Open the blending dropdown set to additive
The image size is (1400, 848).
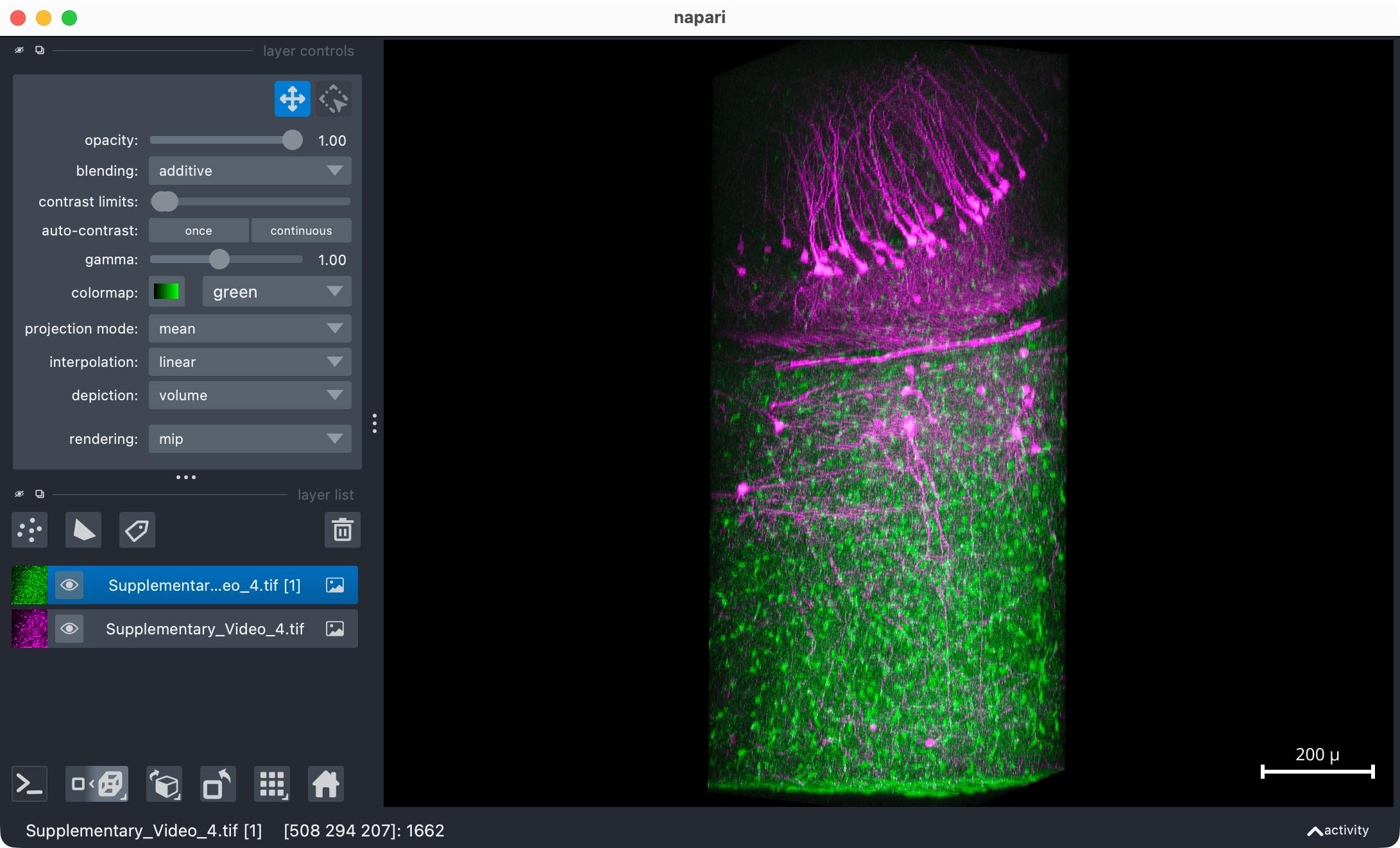click(250, 171)
